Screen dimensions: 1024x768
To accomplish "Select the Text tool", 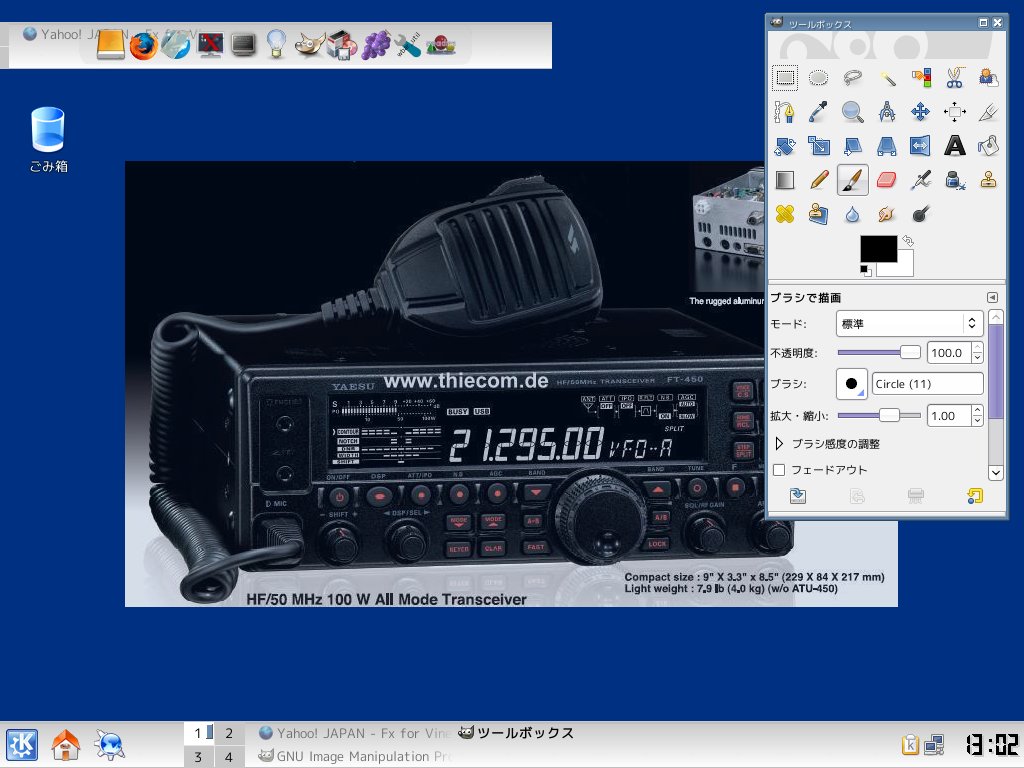I will click(x=955, y=145).
